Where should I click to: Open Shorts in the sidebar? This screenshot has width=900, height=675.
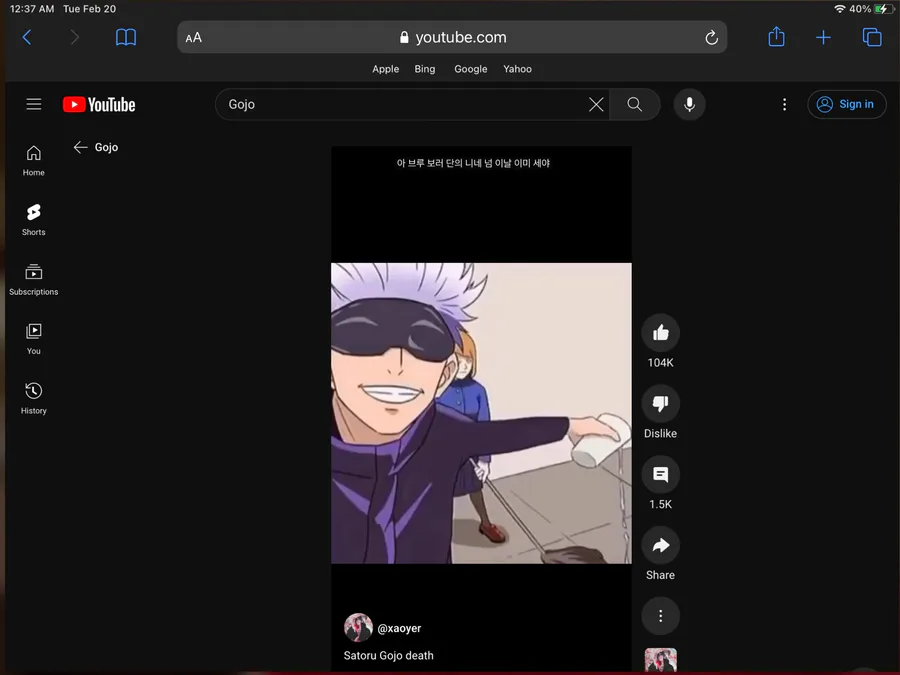[x=33, y=220]
